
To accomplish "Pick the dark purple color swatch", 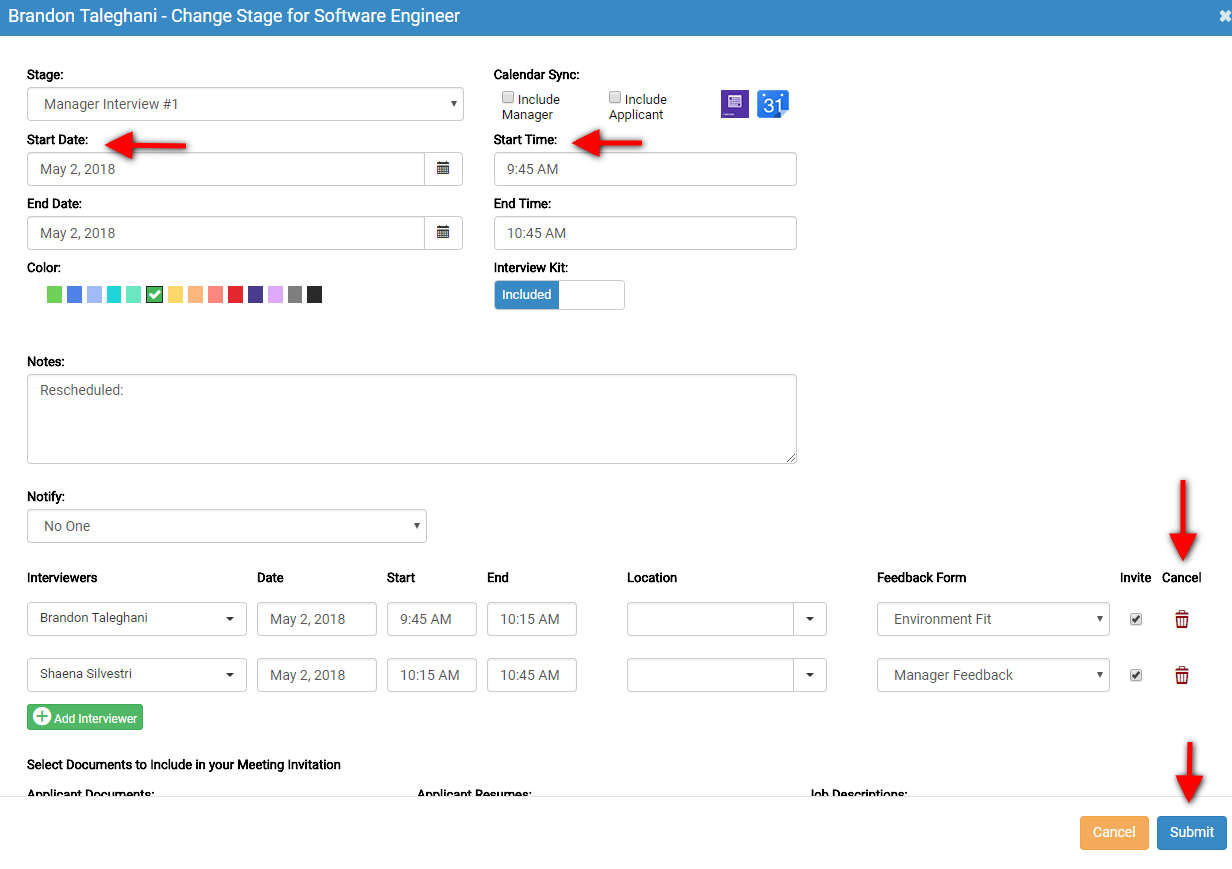I will tap(255, 295).
